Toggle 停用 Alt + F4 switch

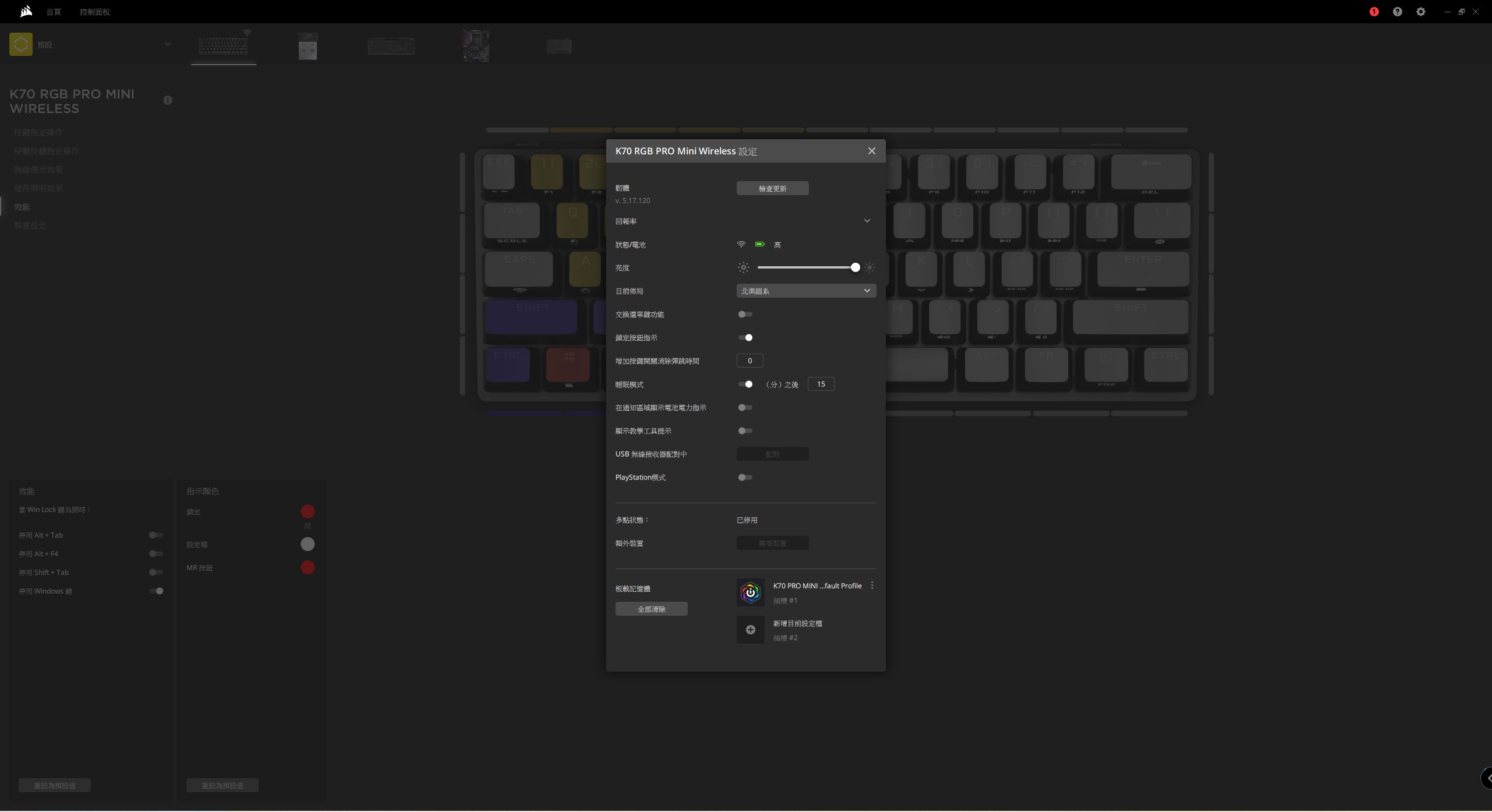pyautogui.click(x=156, y=553)
